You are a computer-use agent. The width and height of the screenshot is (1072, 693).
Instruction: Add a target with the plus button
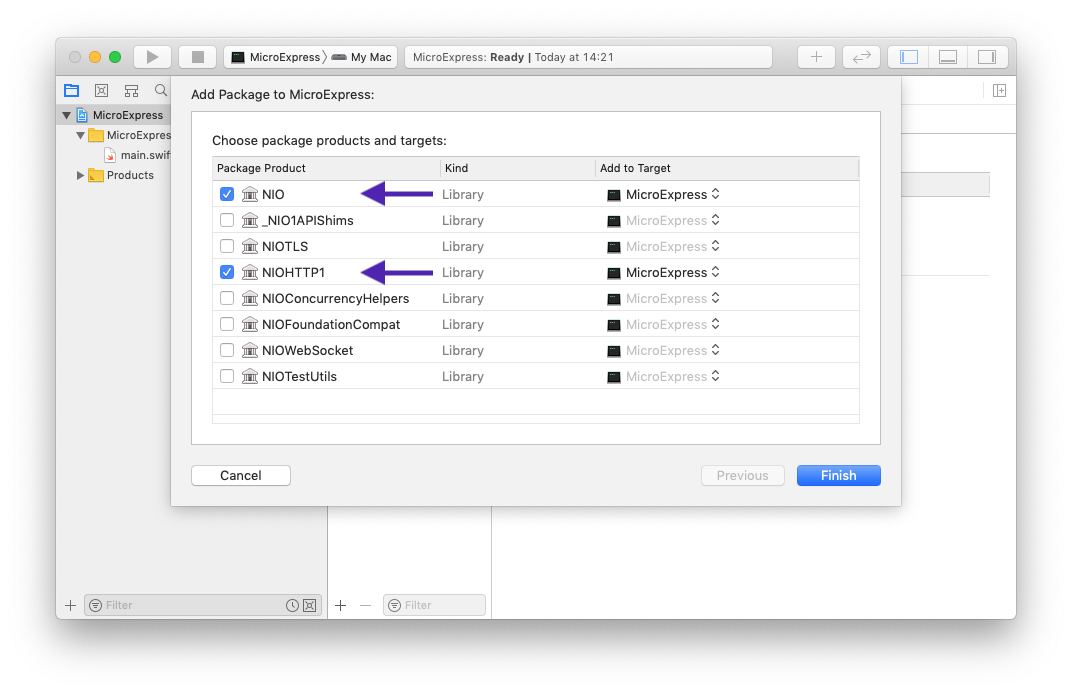click(340, 605)
